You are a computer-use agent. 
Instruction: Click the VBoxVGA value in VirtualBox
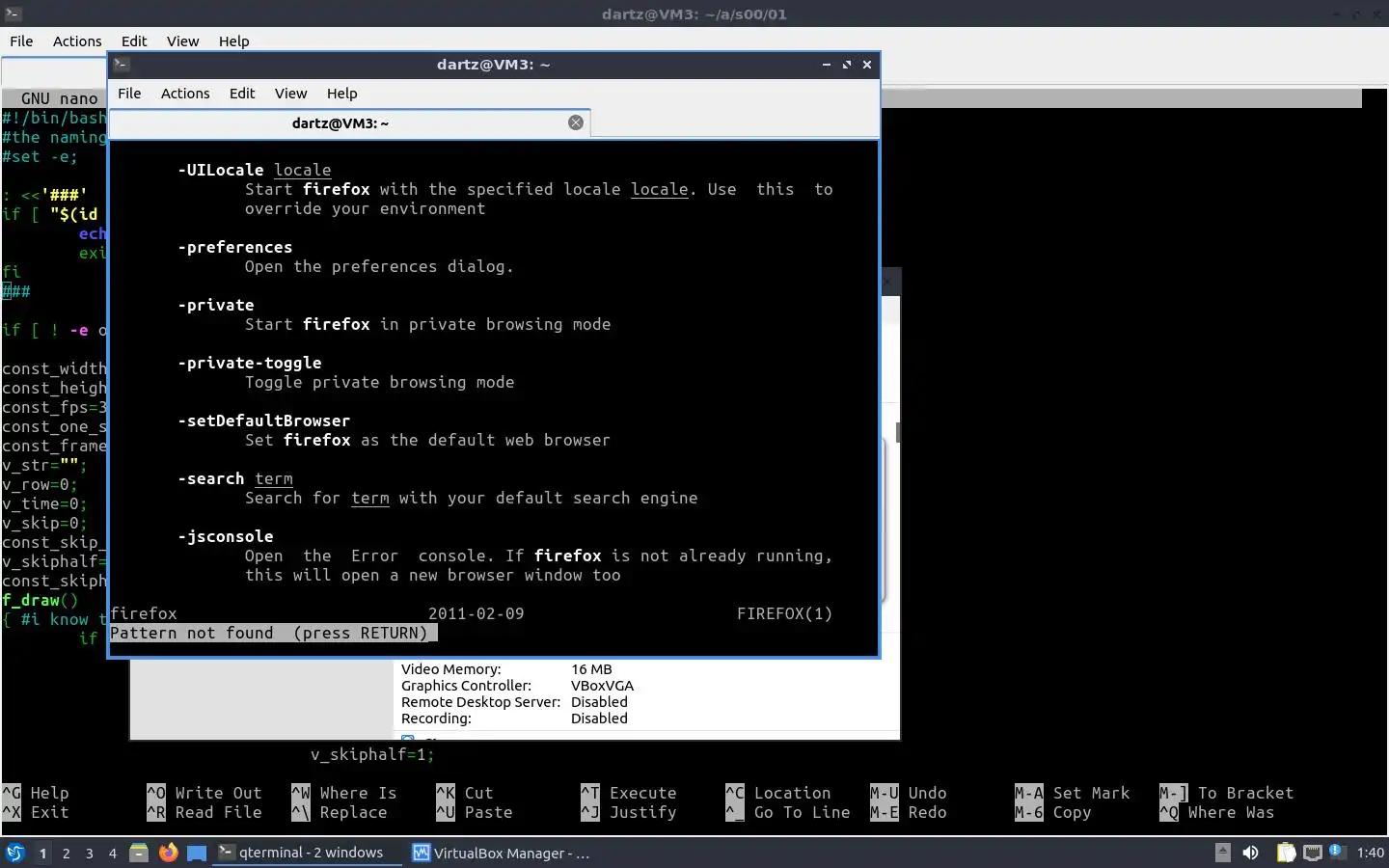click(x=602, y=686)
